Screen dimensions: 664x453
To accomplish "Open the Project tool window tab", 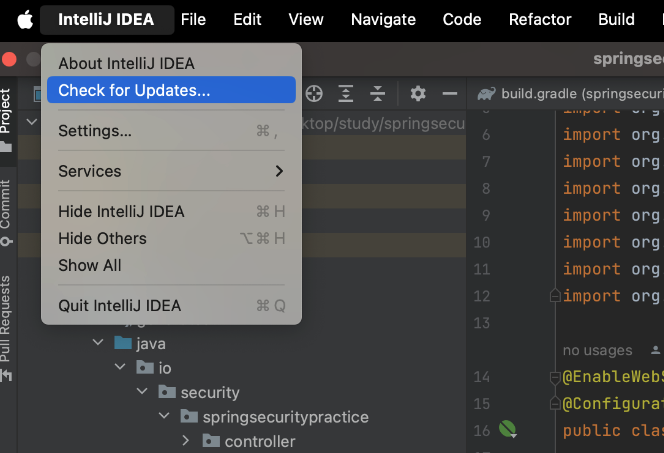I will [6, 121].
